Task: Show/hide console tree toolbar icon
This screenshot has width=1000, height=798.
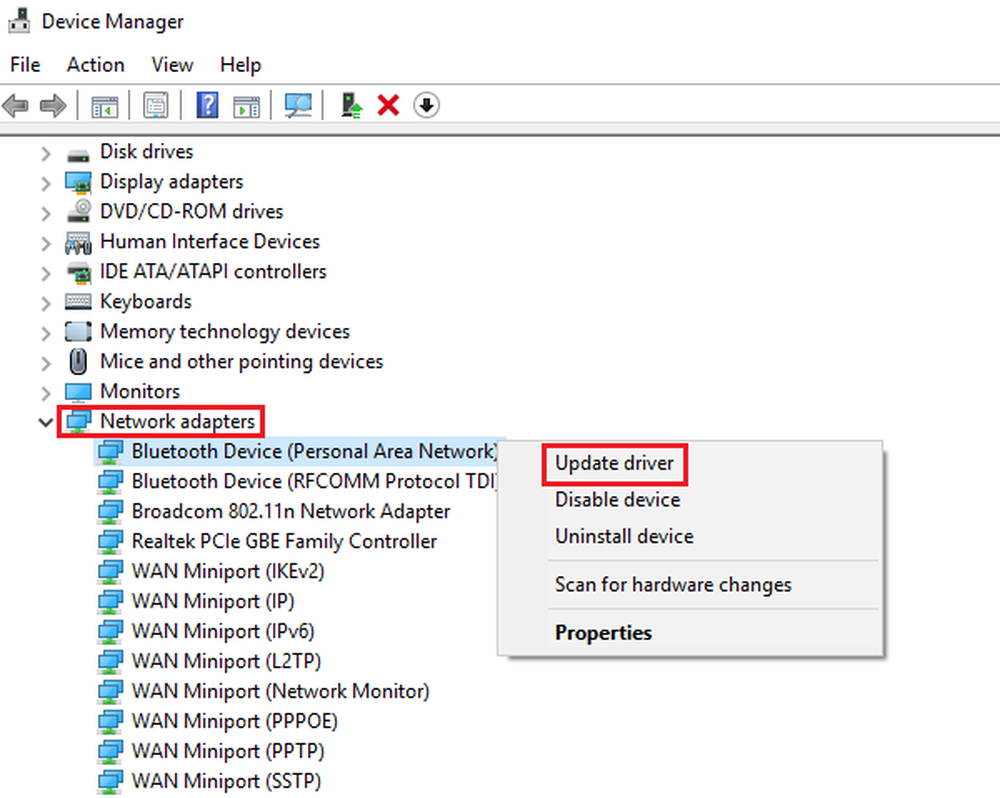Action: pos(105,106)
